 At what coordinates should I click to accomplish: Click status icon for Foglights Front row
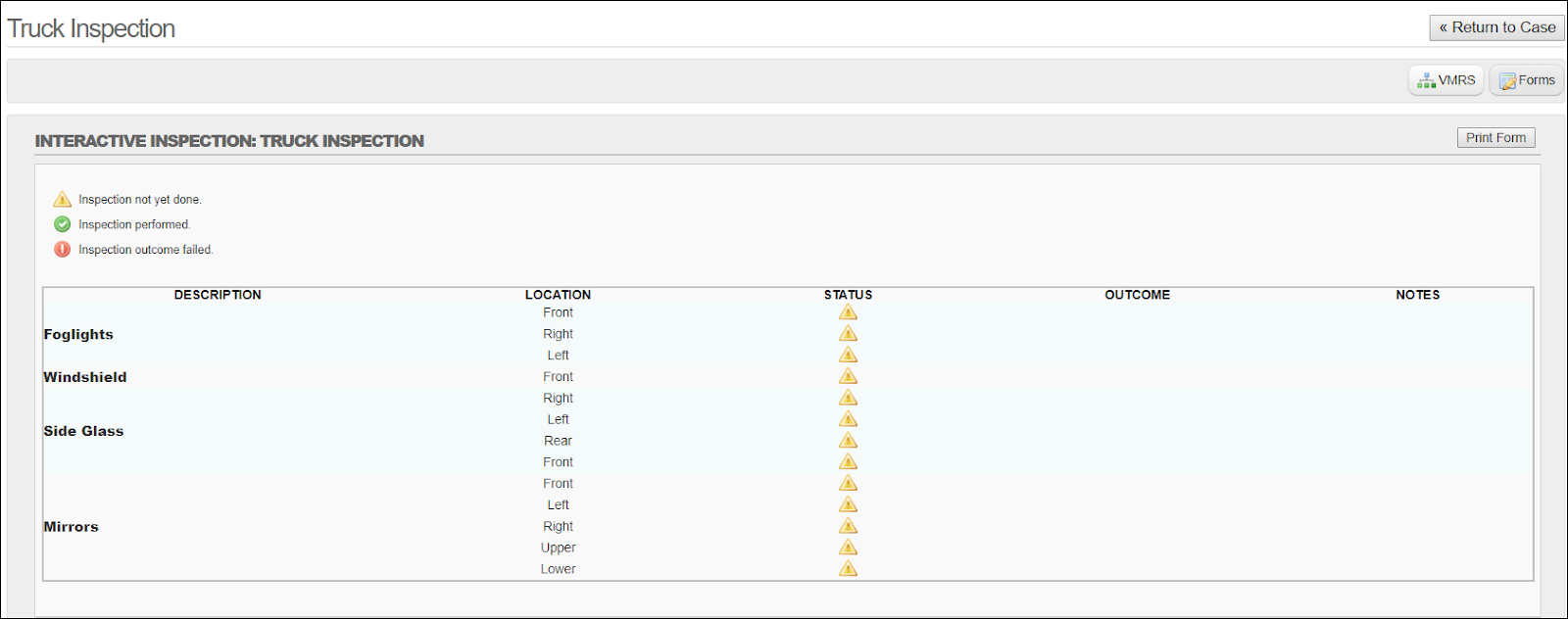click(x=848, y=312)
